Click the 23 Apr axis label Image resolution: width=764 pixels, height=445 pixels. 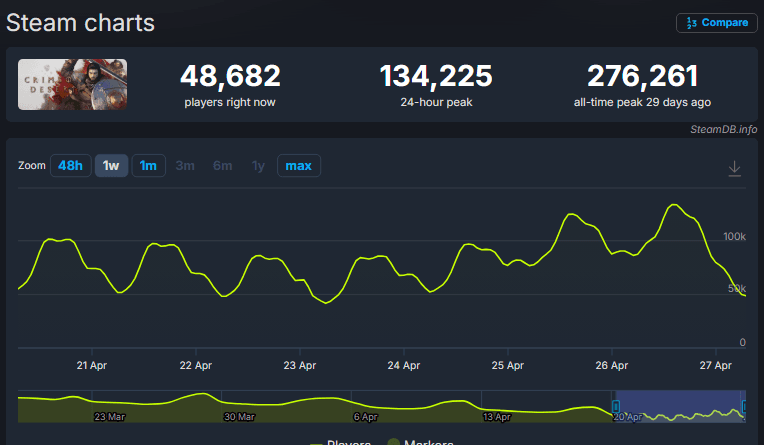(300, 365)
